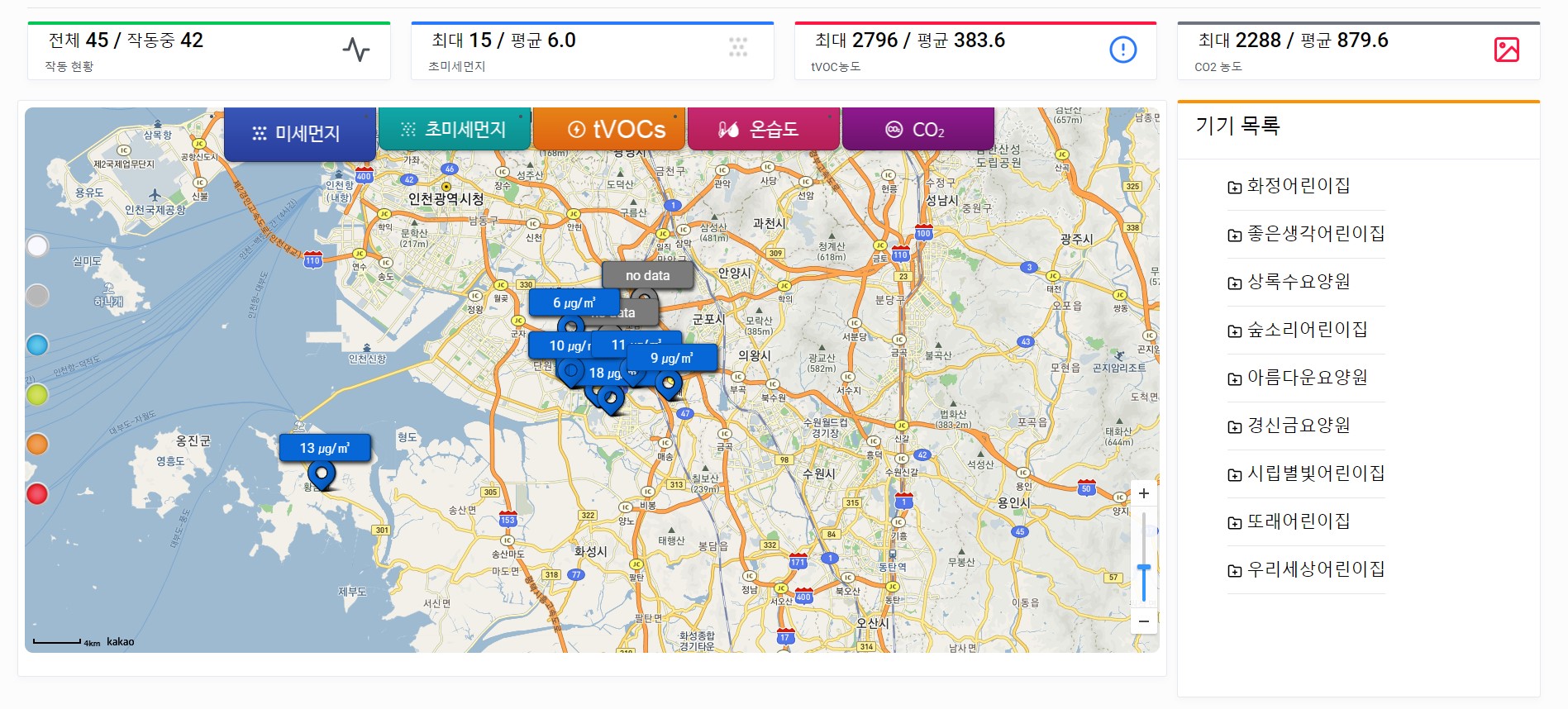Click the map zoom-in plus button

1144,493
